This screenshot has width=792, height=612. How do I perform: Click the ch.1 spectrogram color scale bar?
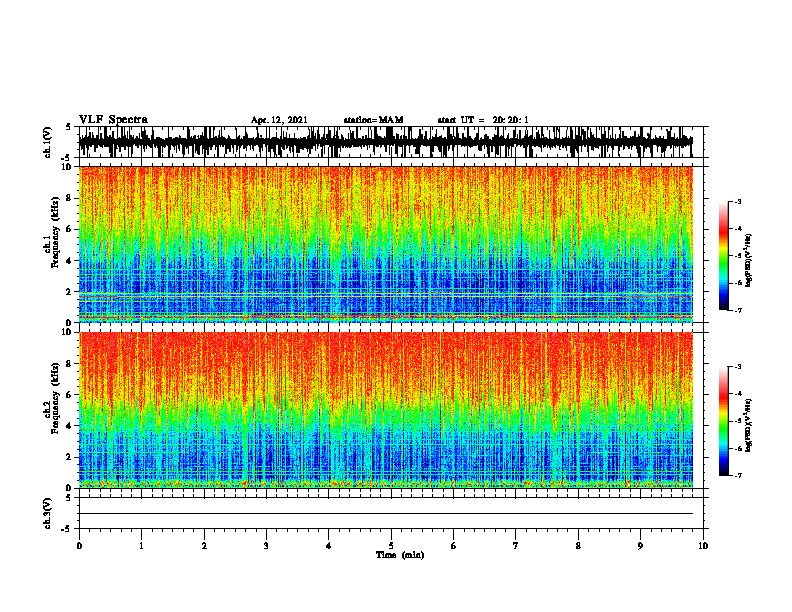[x=724, y=256]
